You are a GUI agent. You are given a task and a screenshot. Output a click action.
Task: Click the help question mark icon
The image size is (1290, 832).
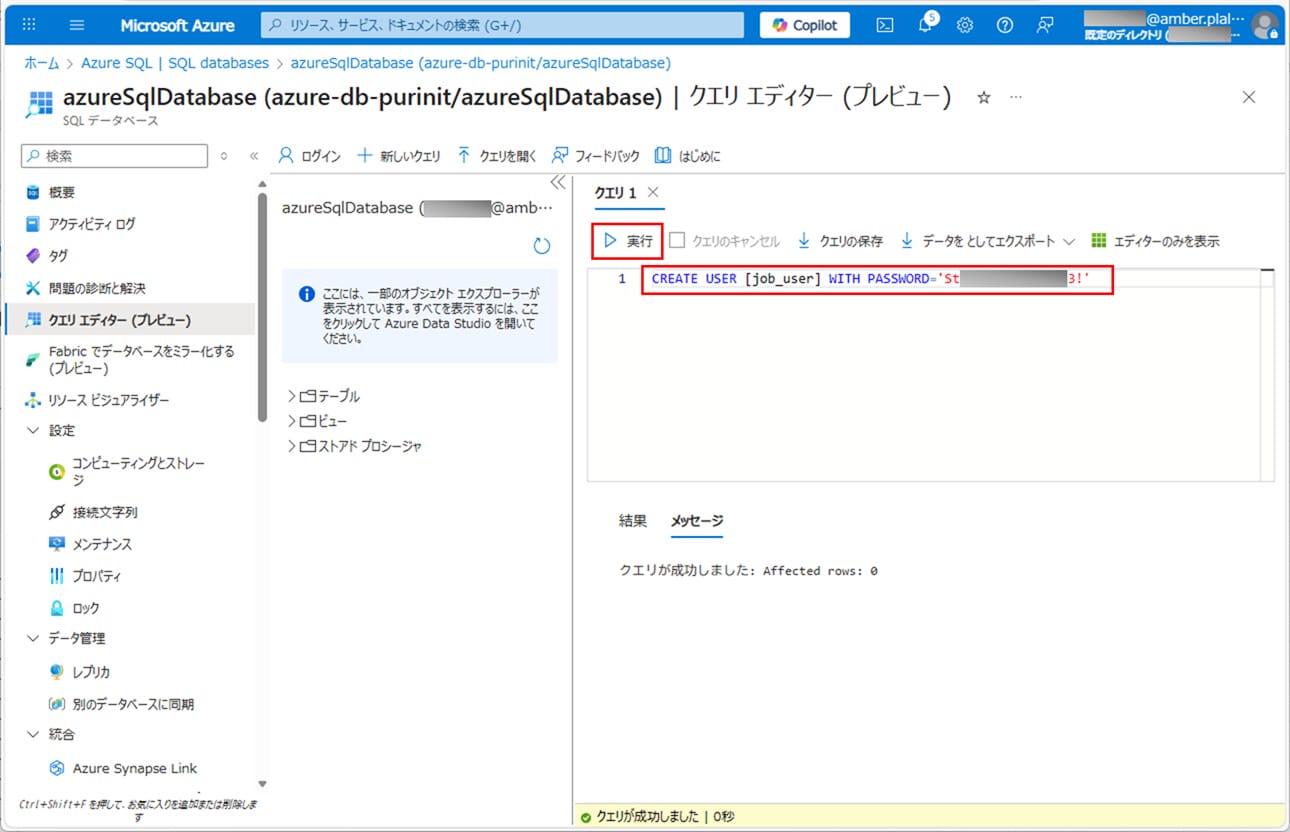coord(1005,25)
